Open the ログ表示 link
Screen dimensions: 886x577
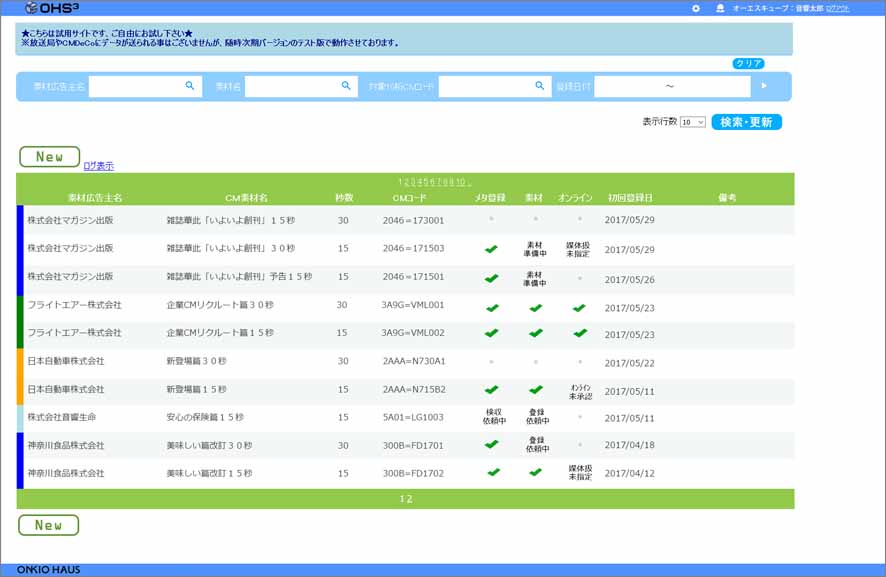point(99,166)
